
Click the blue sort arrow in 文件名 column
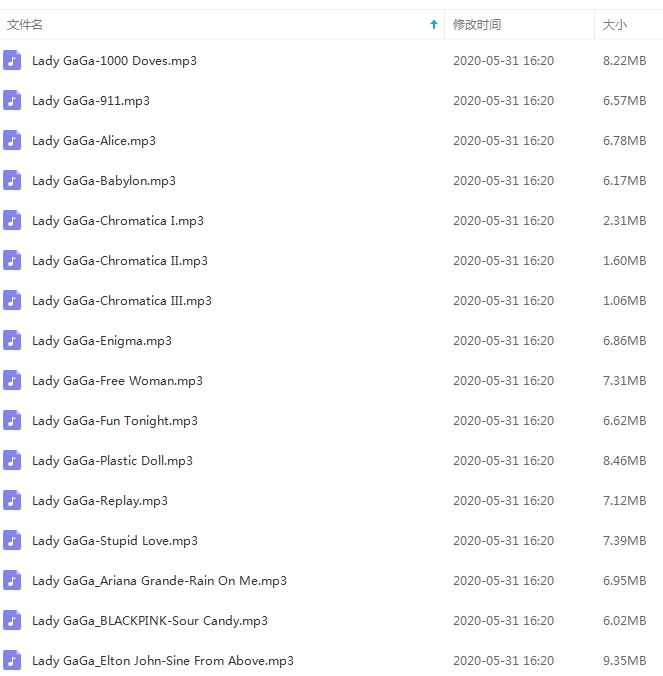click(x=434, y=25)
